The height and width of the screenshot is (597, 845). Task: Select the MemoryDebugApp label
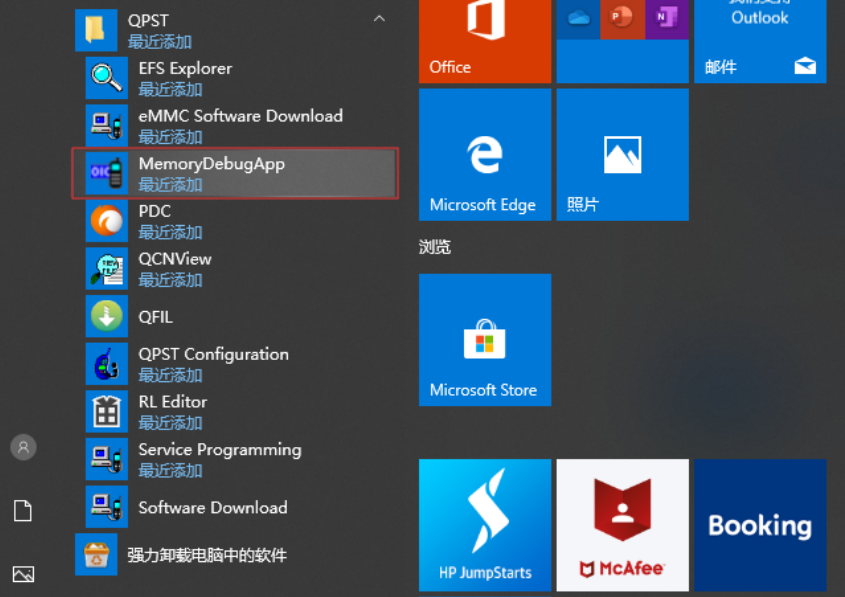coord(212,164)
